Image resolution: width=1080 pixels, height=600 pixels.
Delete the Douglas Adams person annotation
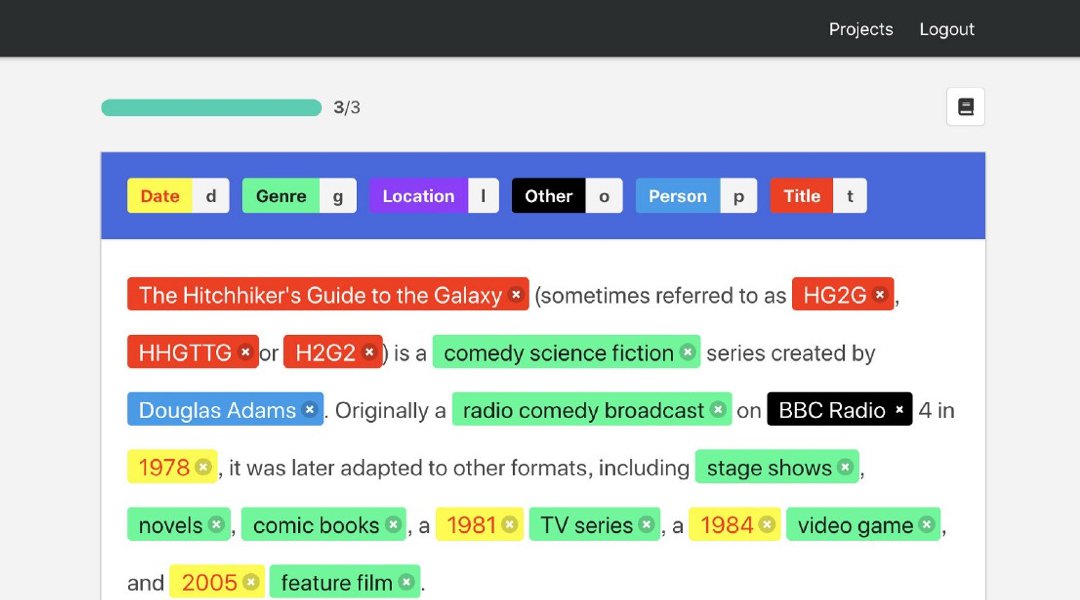(x=310, y=409)
